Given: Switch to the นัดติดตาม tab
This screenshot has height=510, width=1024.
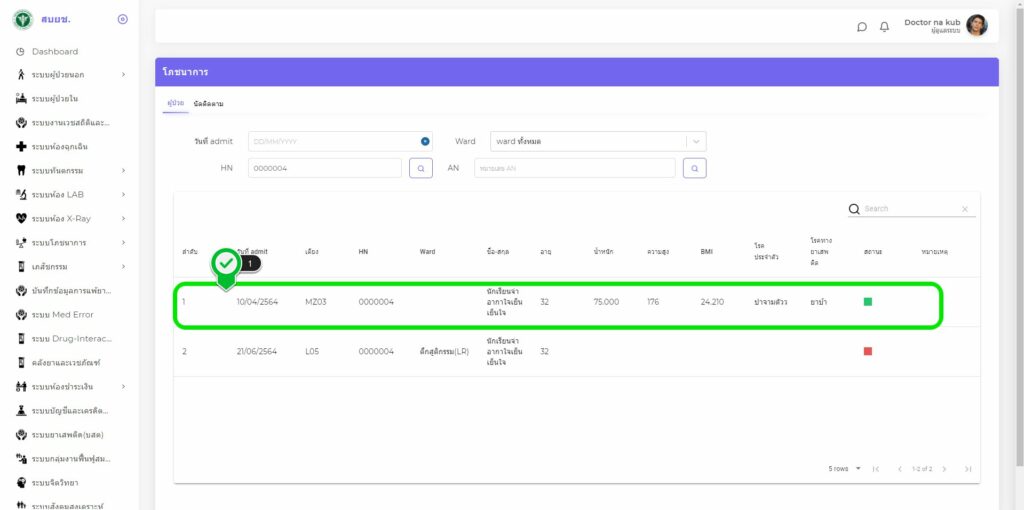Looking at the screenshot, I should (x=208, y=104).
